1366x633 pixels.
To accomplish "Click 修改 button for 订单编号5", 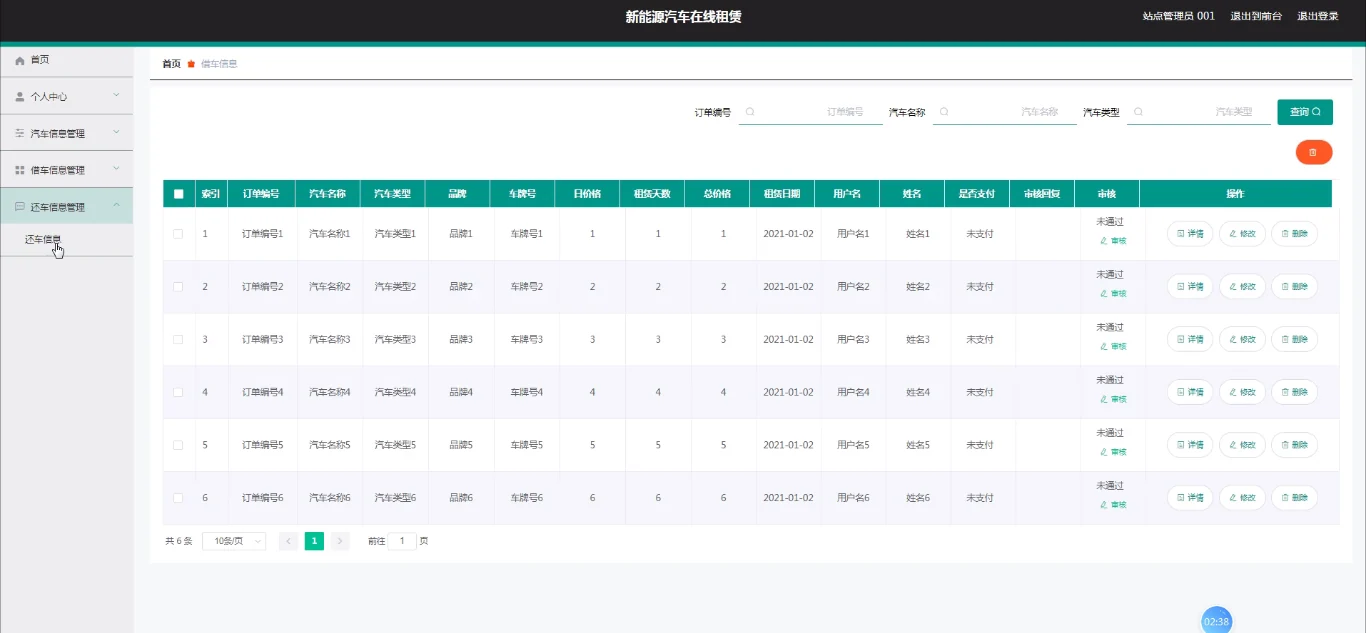I will click(1242, 445).
